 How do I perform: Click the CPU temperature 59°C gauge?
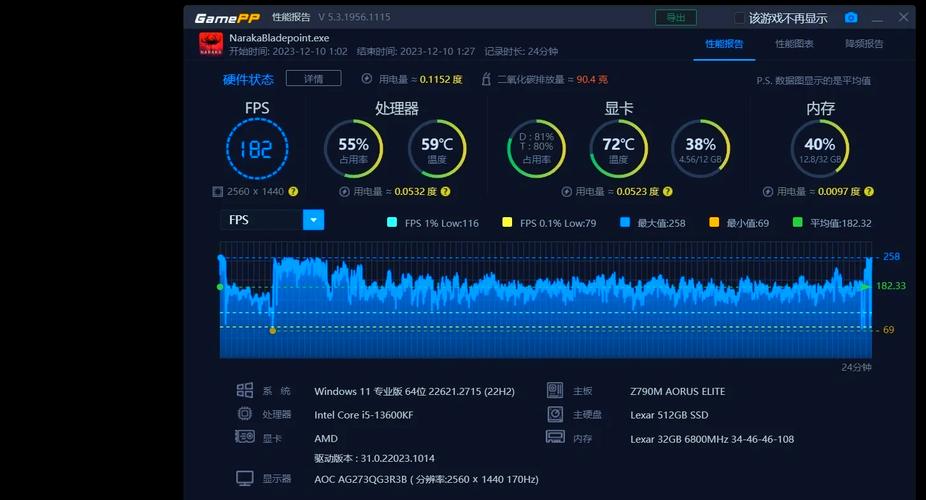(x=437, y=149)
